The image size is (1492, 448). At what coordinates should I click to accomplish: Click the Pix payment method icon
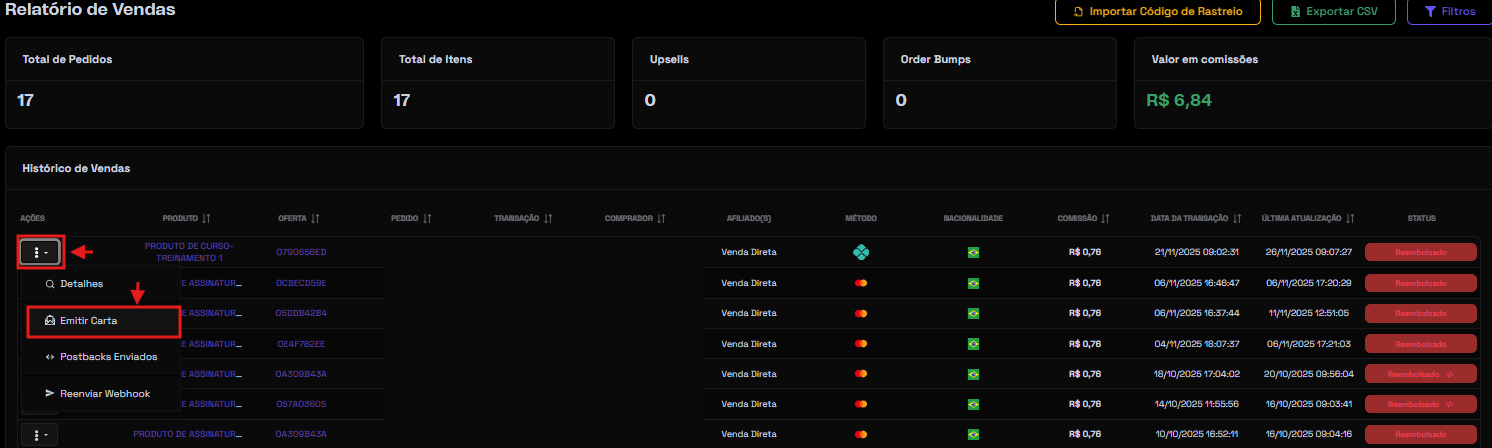[860, 252]
